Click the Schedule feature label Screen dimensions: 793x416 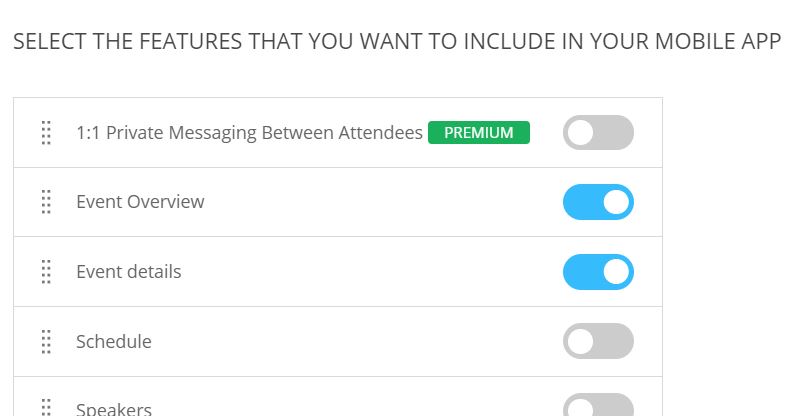114,342
